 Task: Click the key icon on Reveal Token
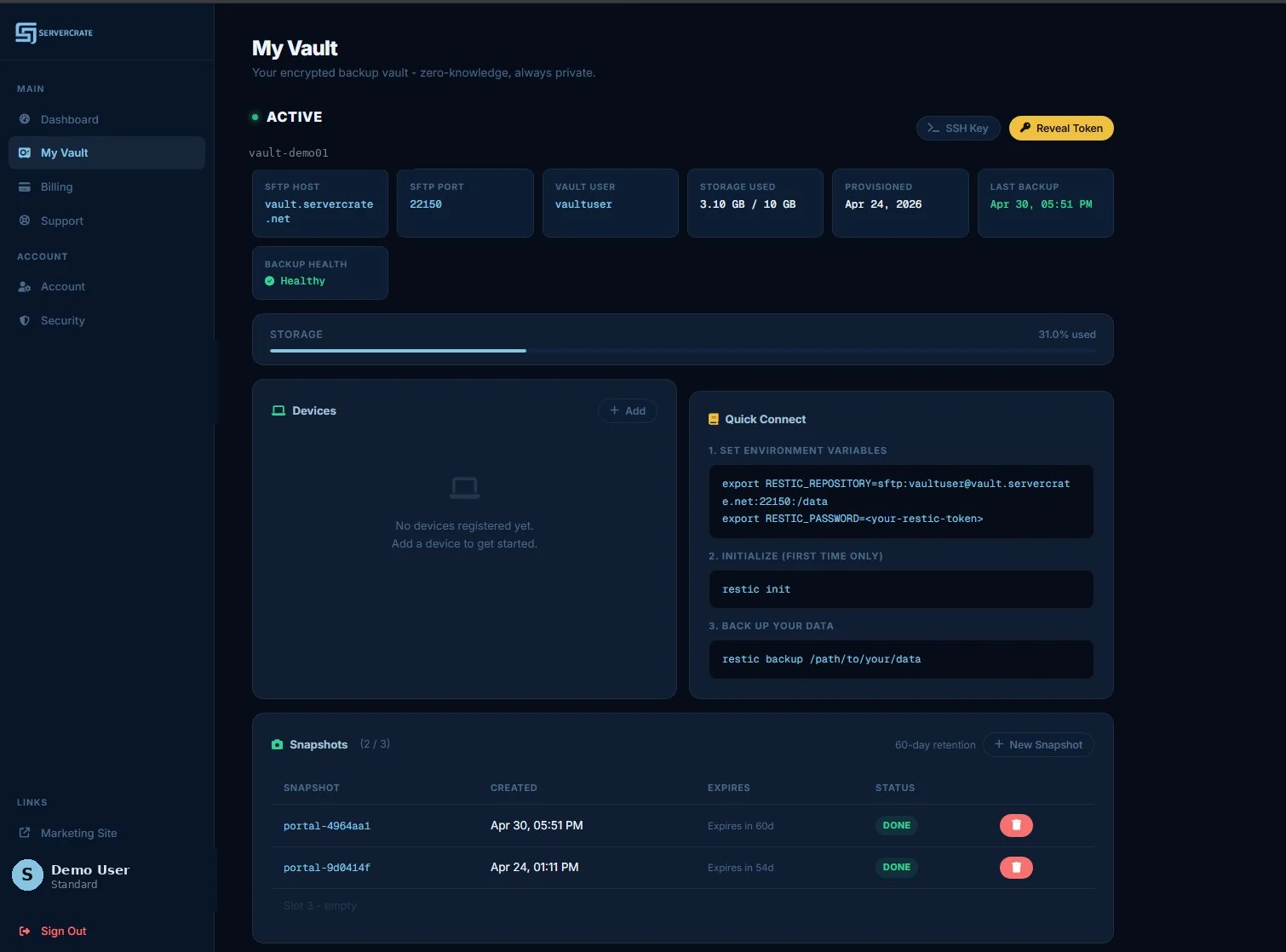pos(1025,128)
